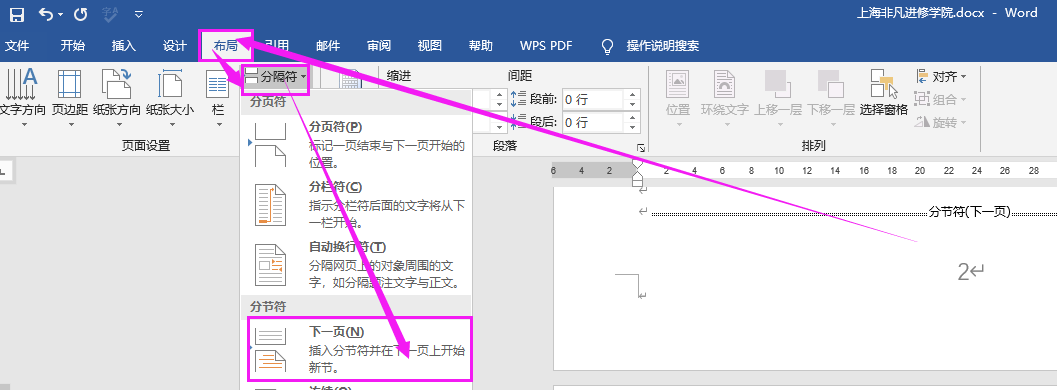Click the lightbulb icon beside 操作说明搜索
The width and height of the screenshot is (1057, 390).
[x=607, y=46]
